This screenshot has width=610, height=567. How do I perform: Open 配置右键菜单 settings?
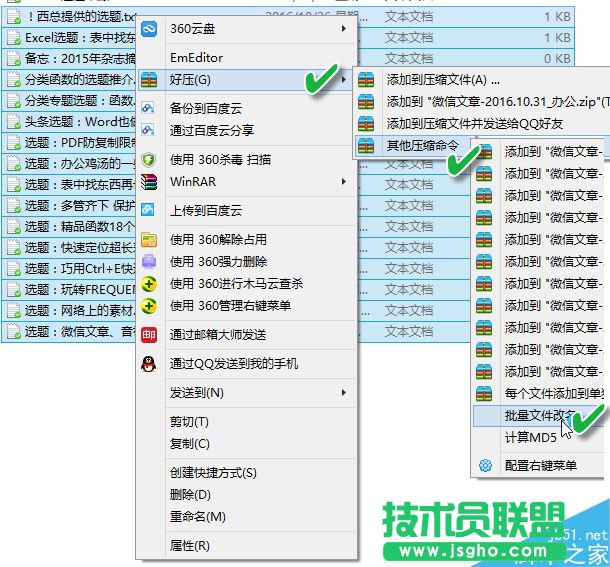541,465
